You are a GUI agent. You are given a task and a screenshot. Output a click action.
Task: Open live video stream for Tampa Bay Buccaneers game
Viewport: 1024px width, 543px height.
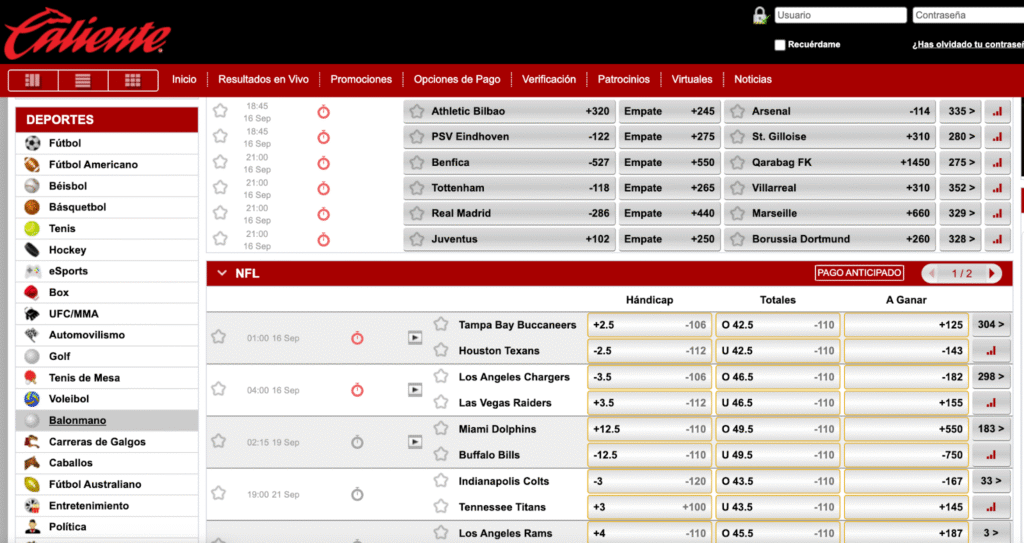pyautogui.click(x=415, y=338)
